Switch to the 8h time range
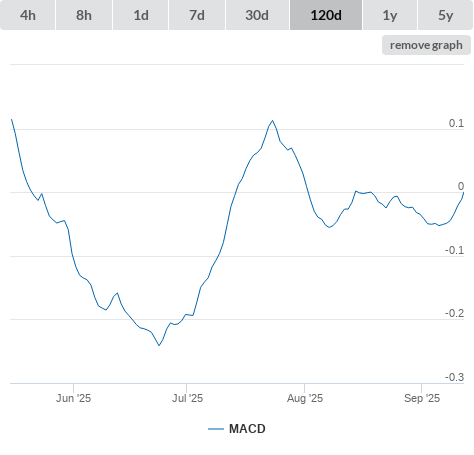Viewport: 474px width, 455px height. coord(84,15)
